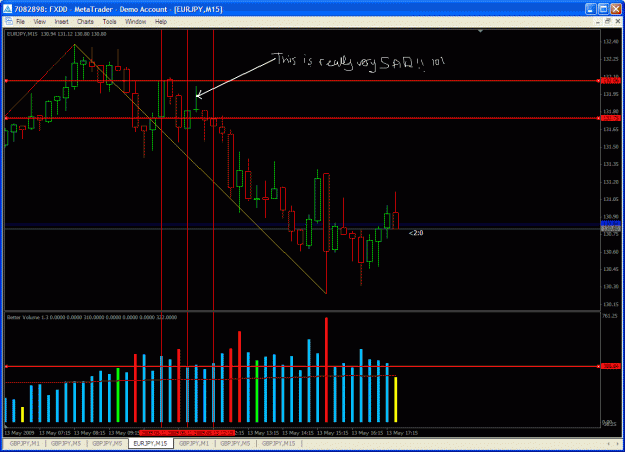Open the Charts menu
Screen dimensions: 625x452
click(x=85, y=22)
